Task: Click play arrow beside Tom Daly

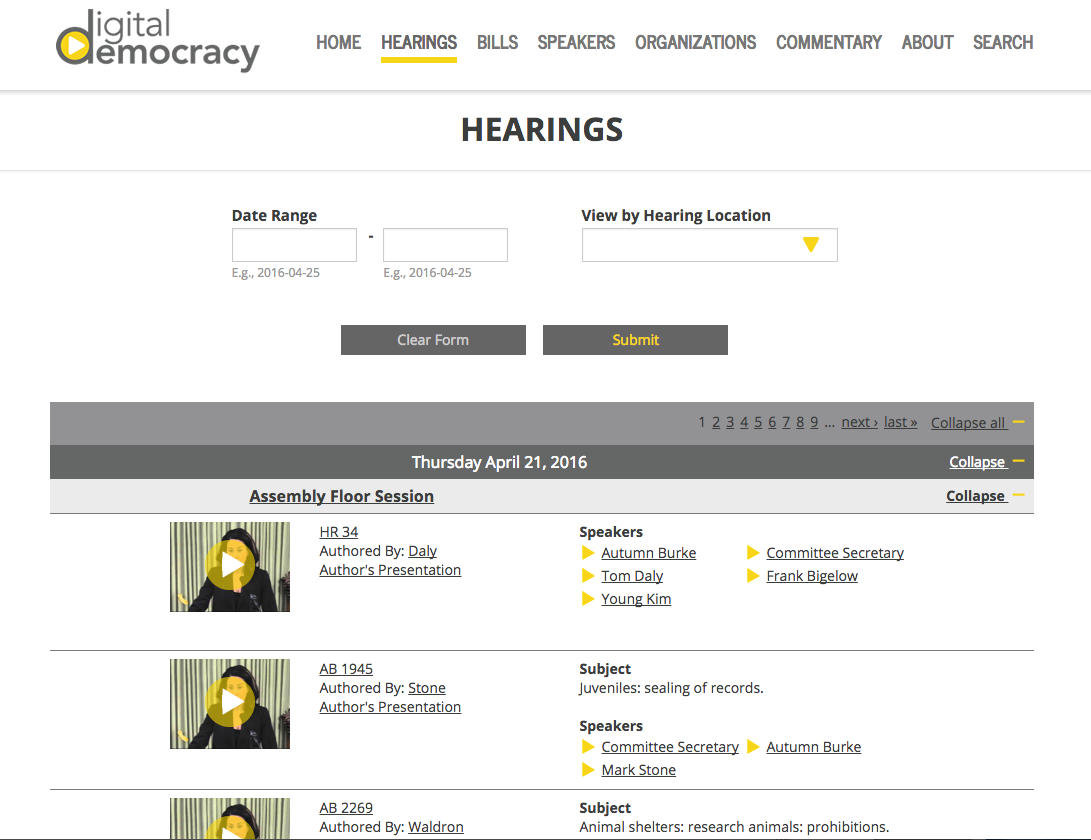Action: click(x=588, y=576)
